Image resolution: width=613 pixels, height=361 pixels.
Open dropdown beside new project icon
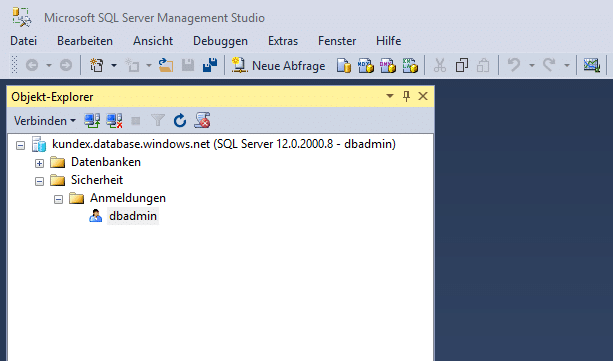(x=114, y=65)
